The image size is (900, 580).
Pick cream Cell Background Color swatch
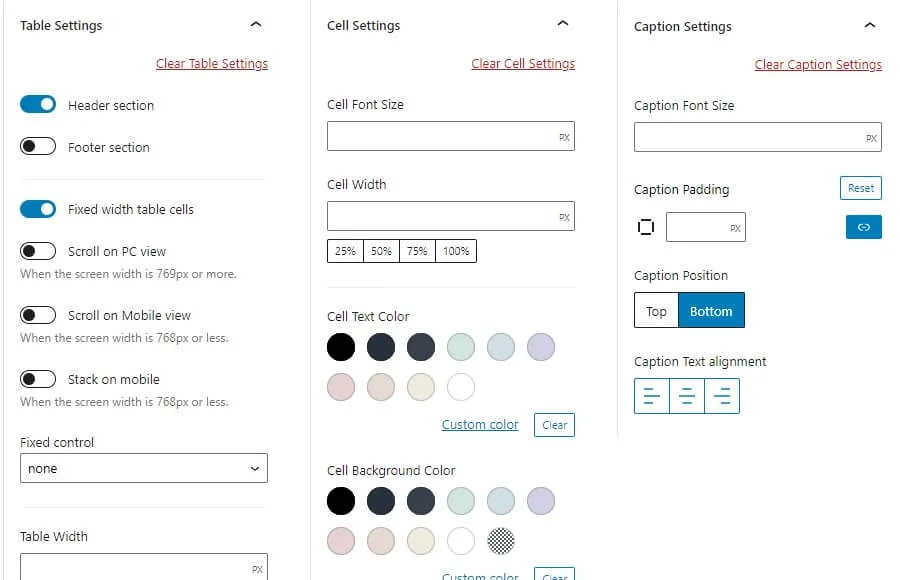[x=421, y=541]
